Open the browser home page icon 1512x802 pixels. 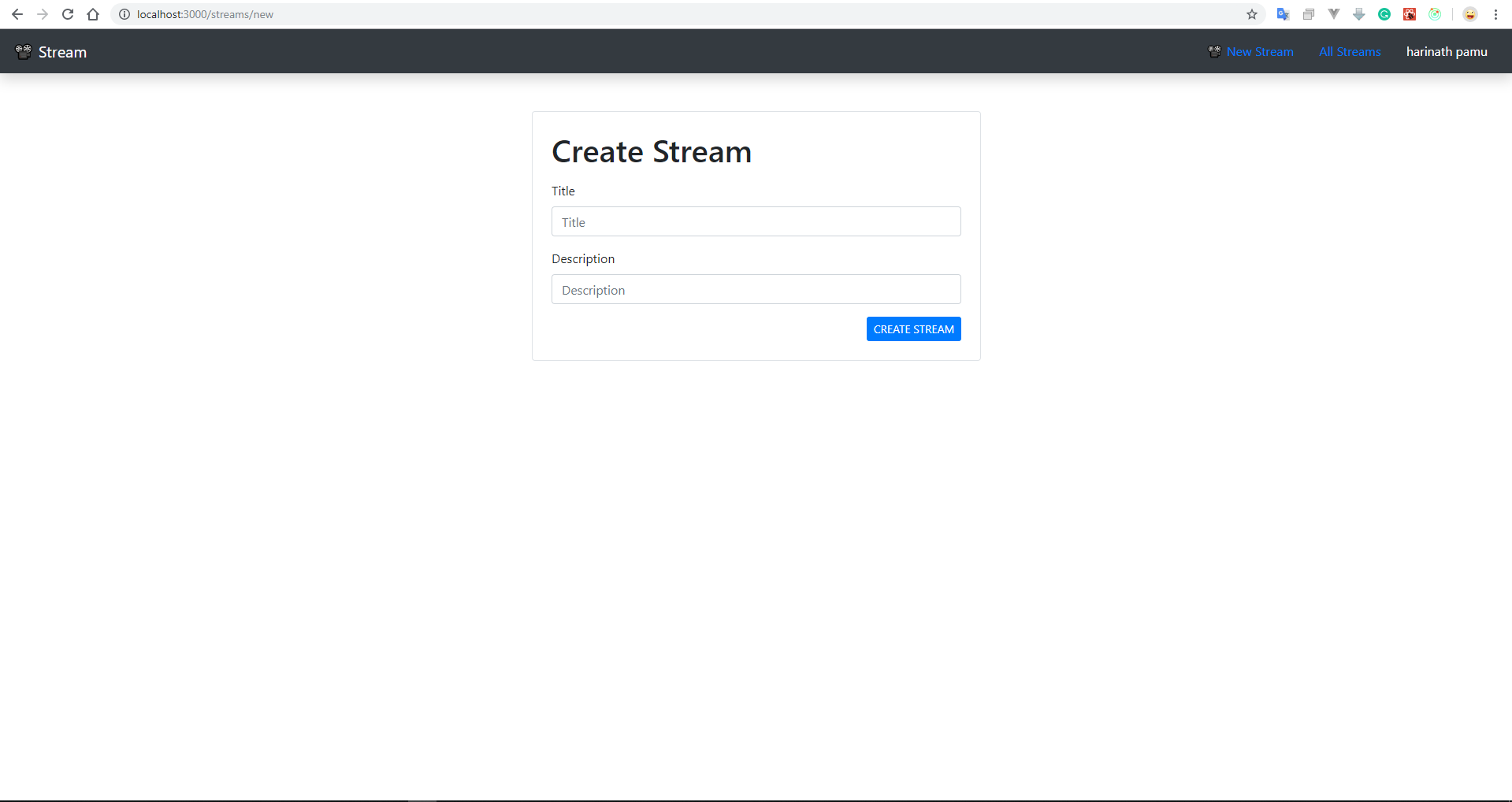[93, 14]
